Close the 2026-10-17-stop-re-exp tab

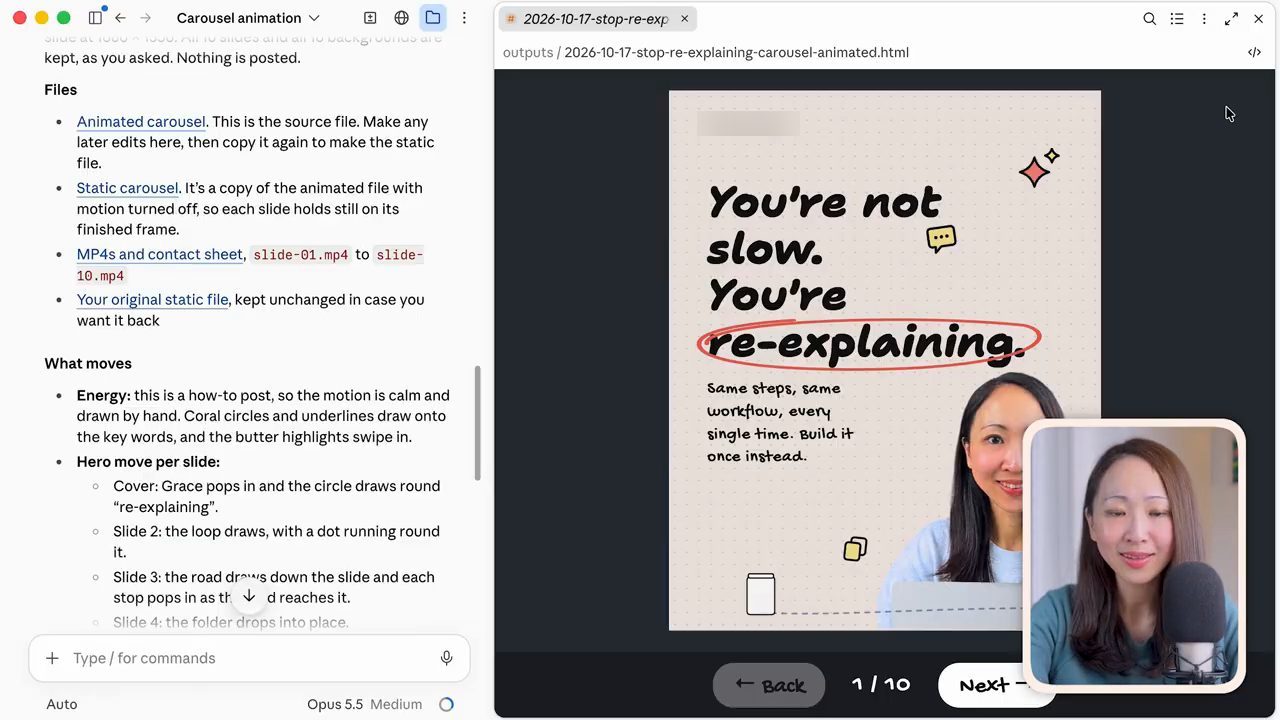684,19
